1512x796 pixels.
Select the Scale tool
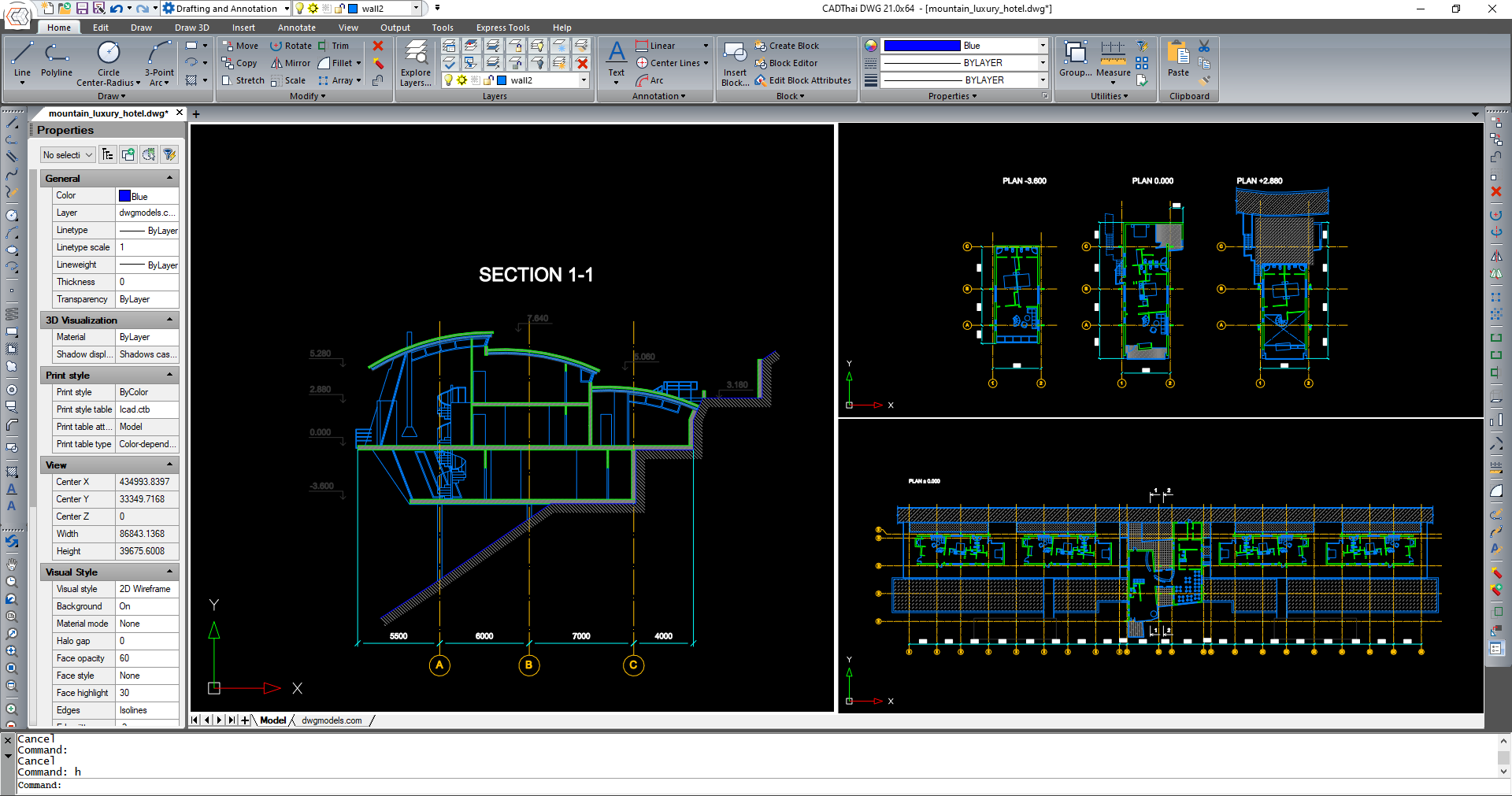tap(287, 80)
